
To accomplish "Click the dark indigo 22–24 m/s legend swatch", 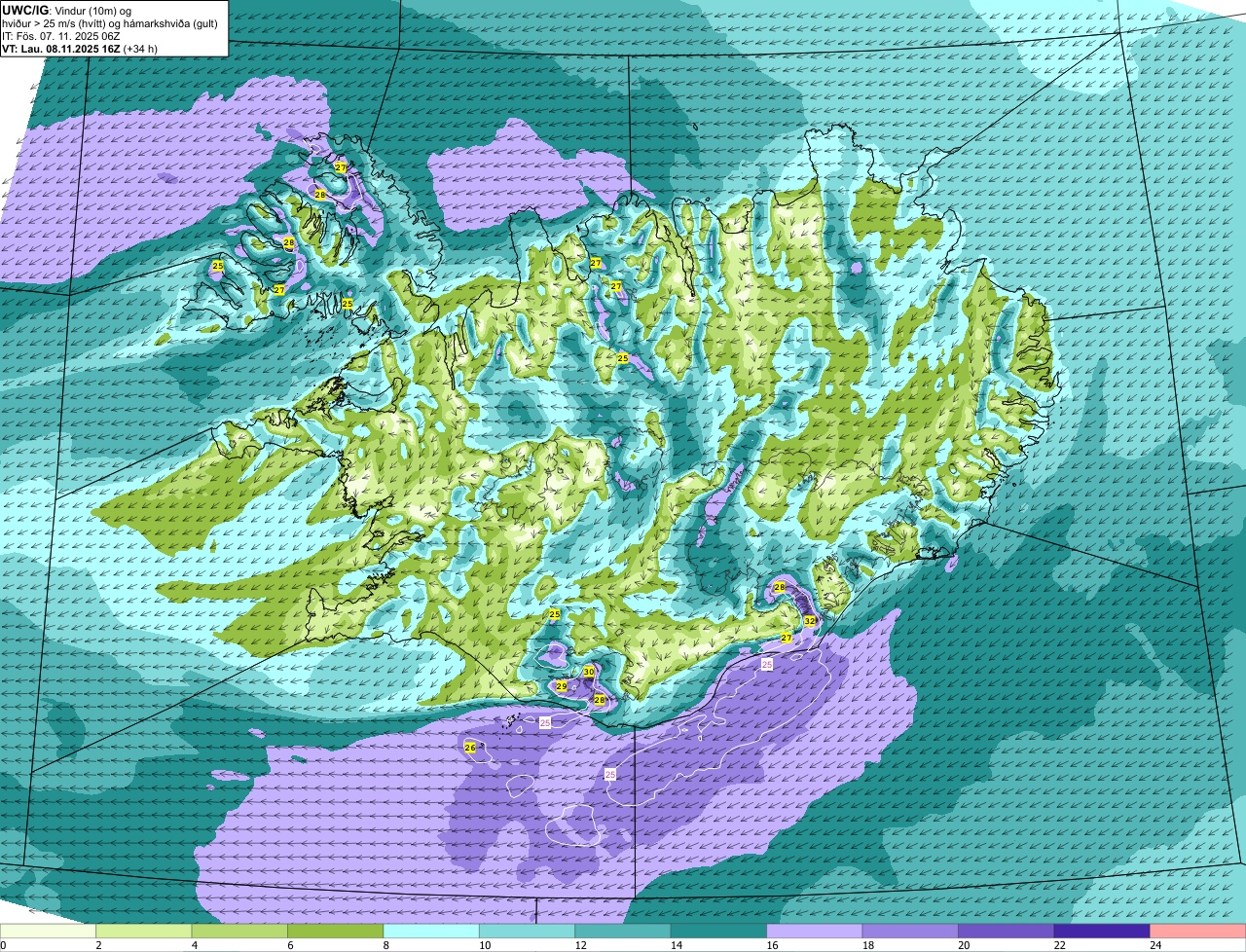I will 1102,932.
